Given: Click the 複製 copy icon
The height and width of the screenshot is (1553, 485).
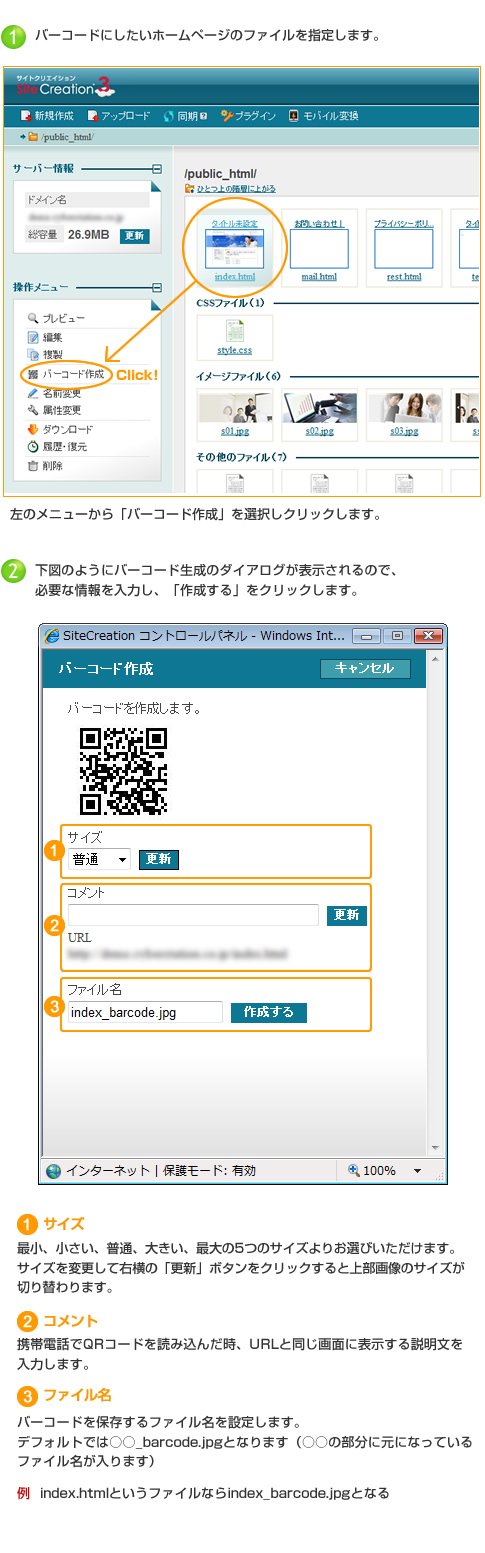Looking at the screenshot, I should [33, 355].
